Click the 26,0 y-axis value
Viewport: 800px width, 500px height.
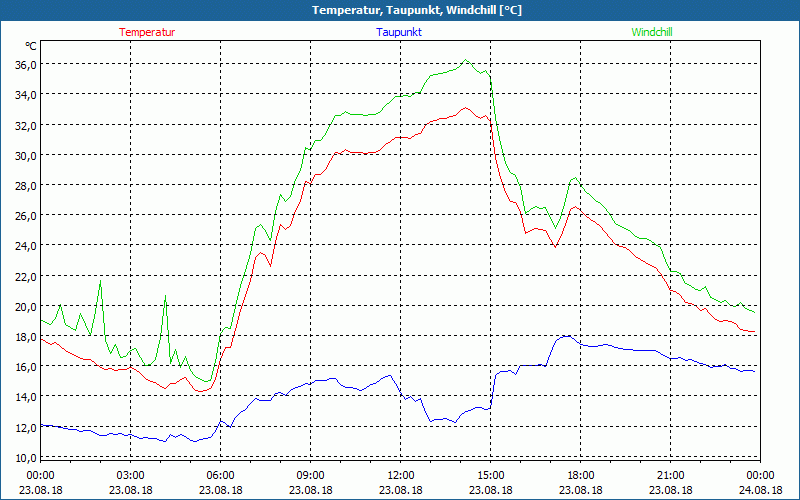[25, 216]
